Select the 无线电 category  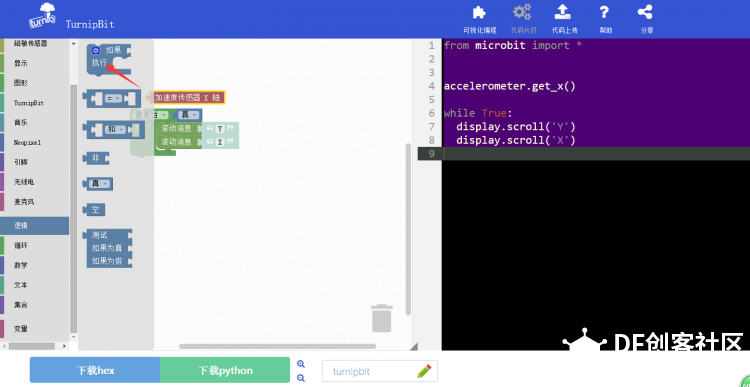pos(34,182)
